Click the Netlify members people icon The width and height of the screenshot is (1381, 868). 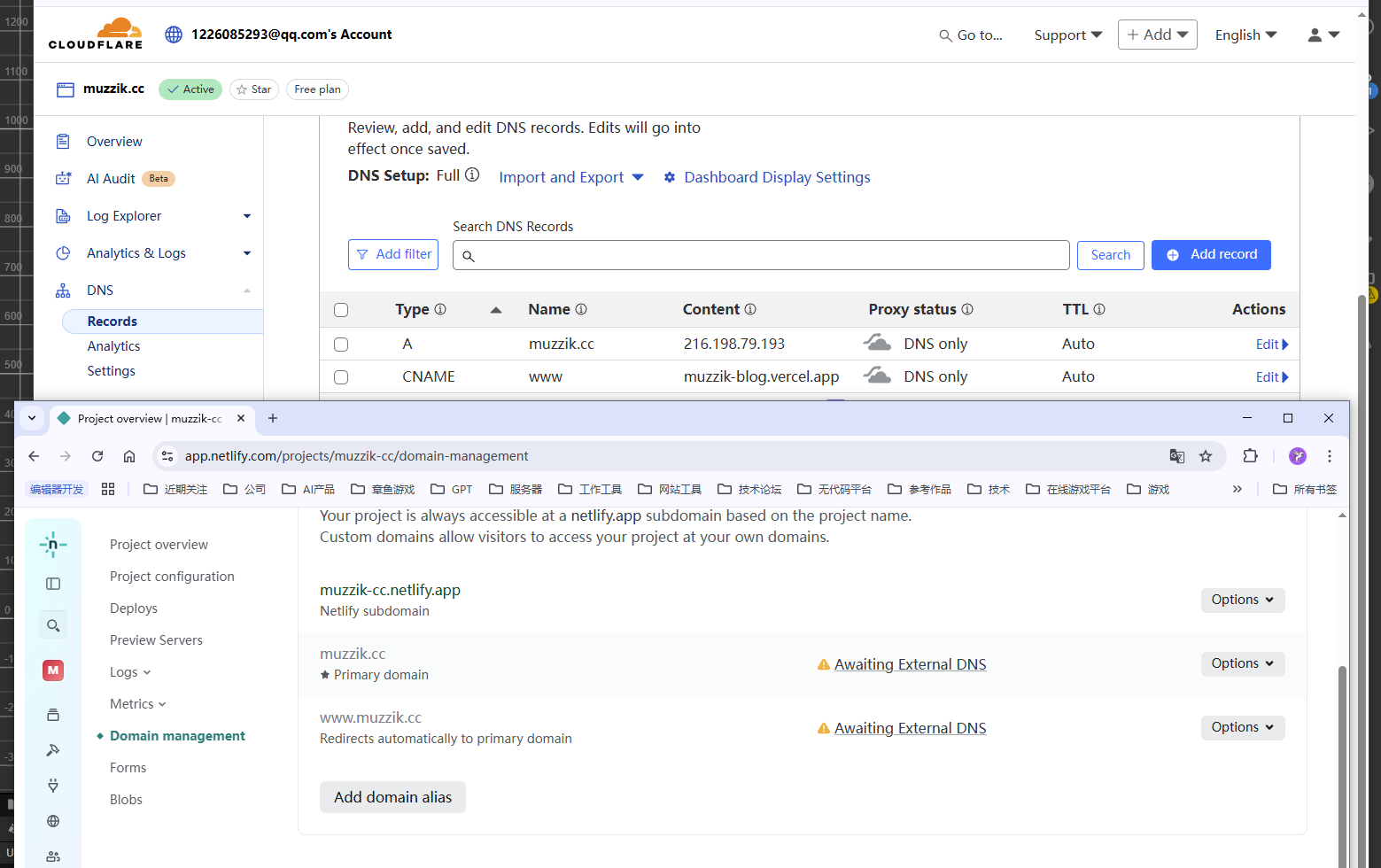pos(53,856)
